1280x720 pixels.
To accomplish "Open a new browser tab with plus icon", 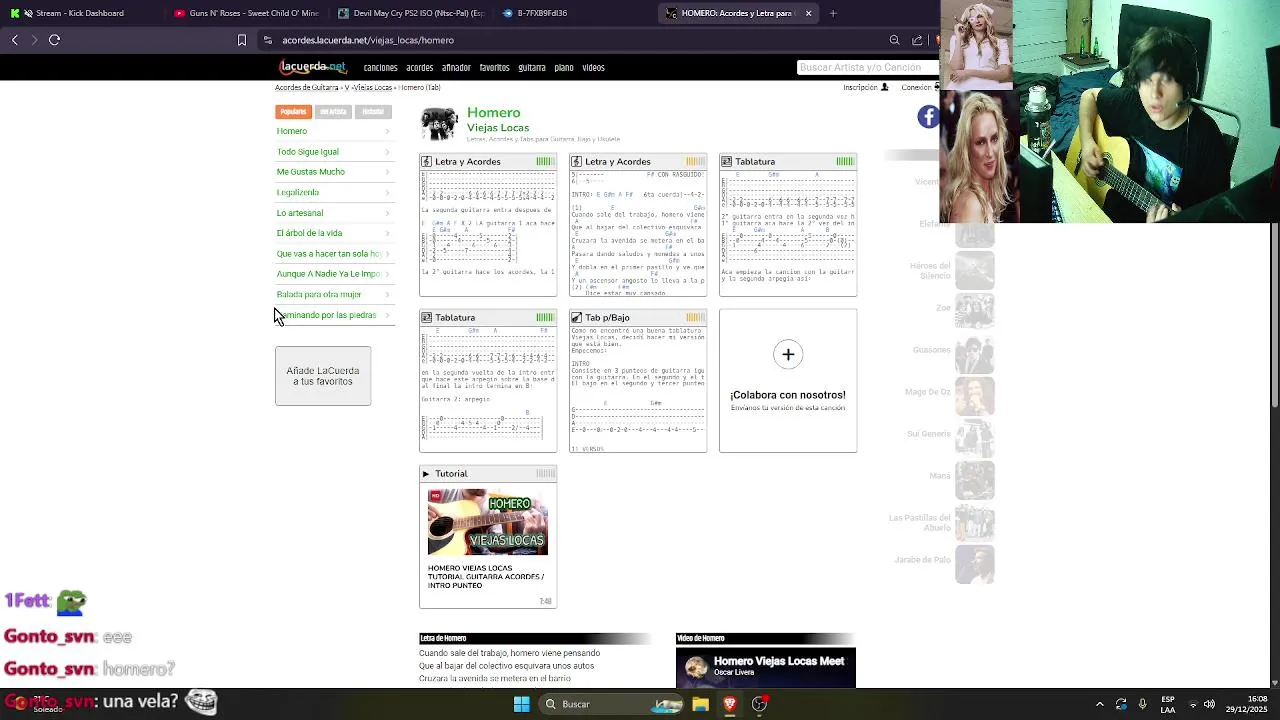I will 833,13.
